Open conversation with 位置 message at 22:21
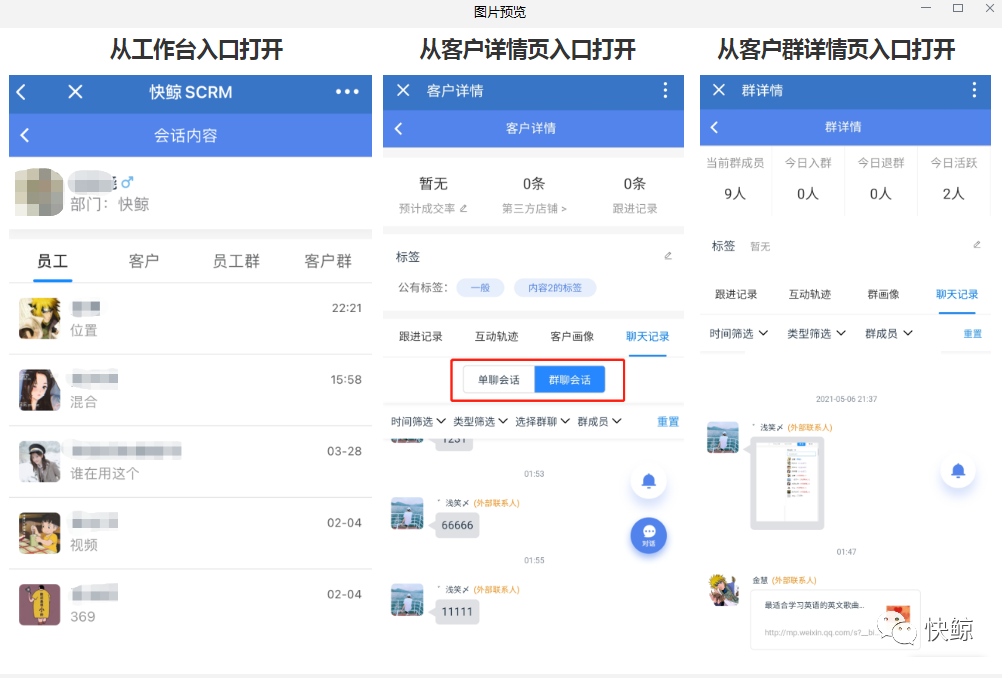Viewport: 1002px width, 678px height. click(190, 318)
